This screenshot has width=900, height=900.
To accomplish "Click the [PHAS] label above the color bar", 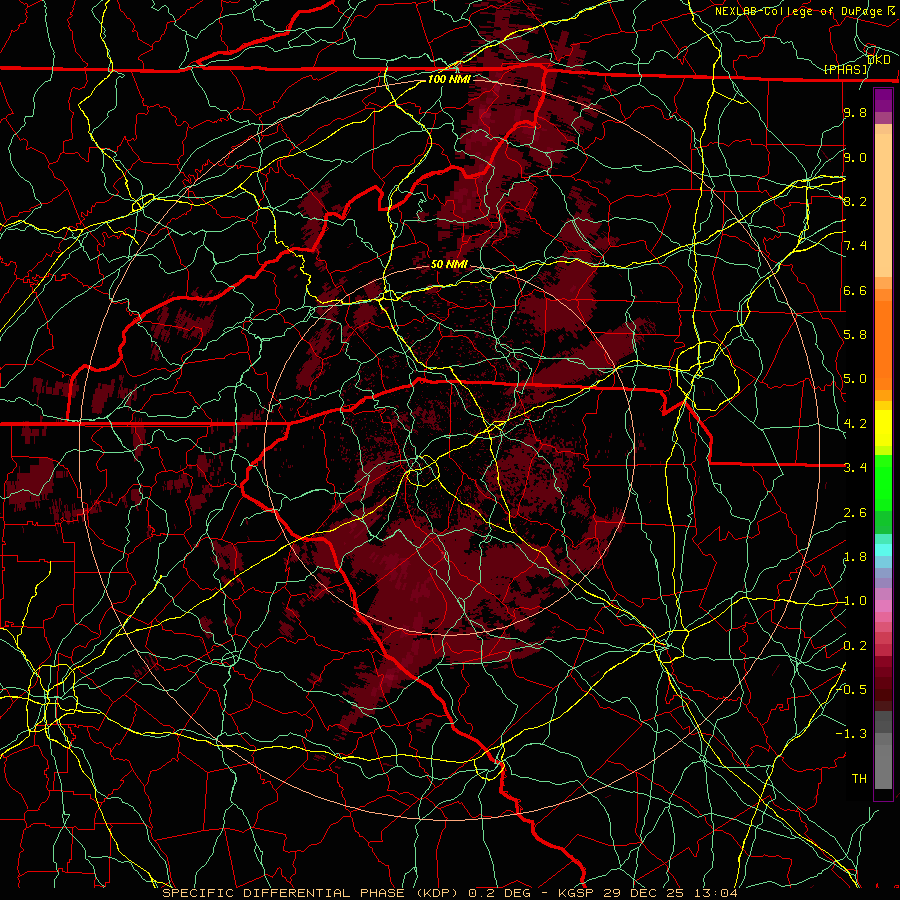I will (846, 69).
